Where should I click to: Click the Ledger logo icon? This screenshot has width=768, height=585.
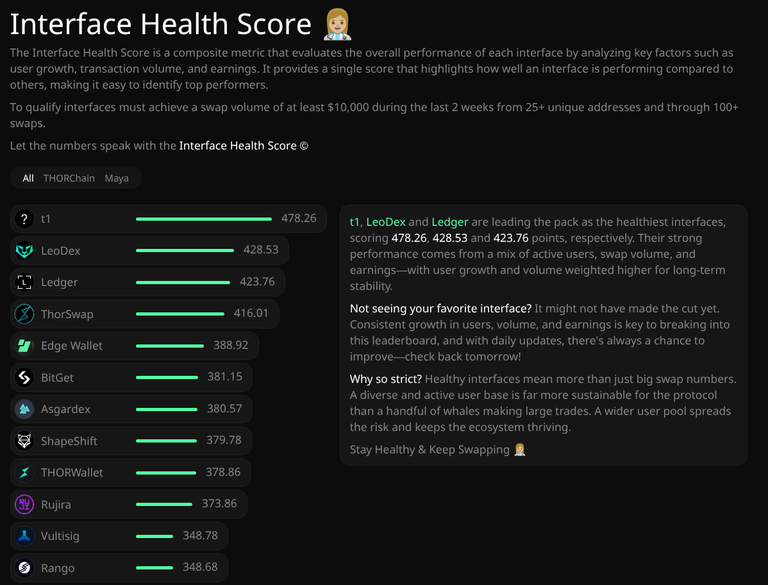(24, 282)
